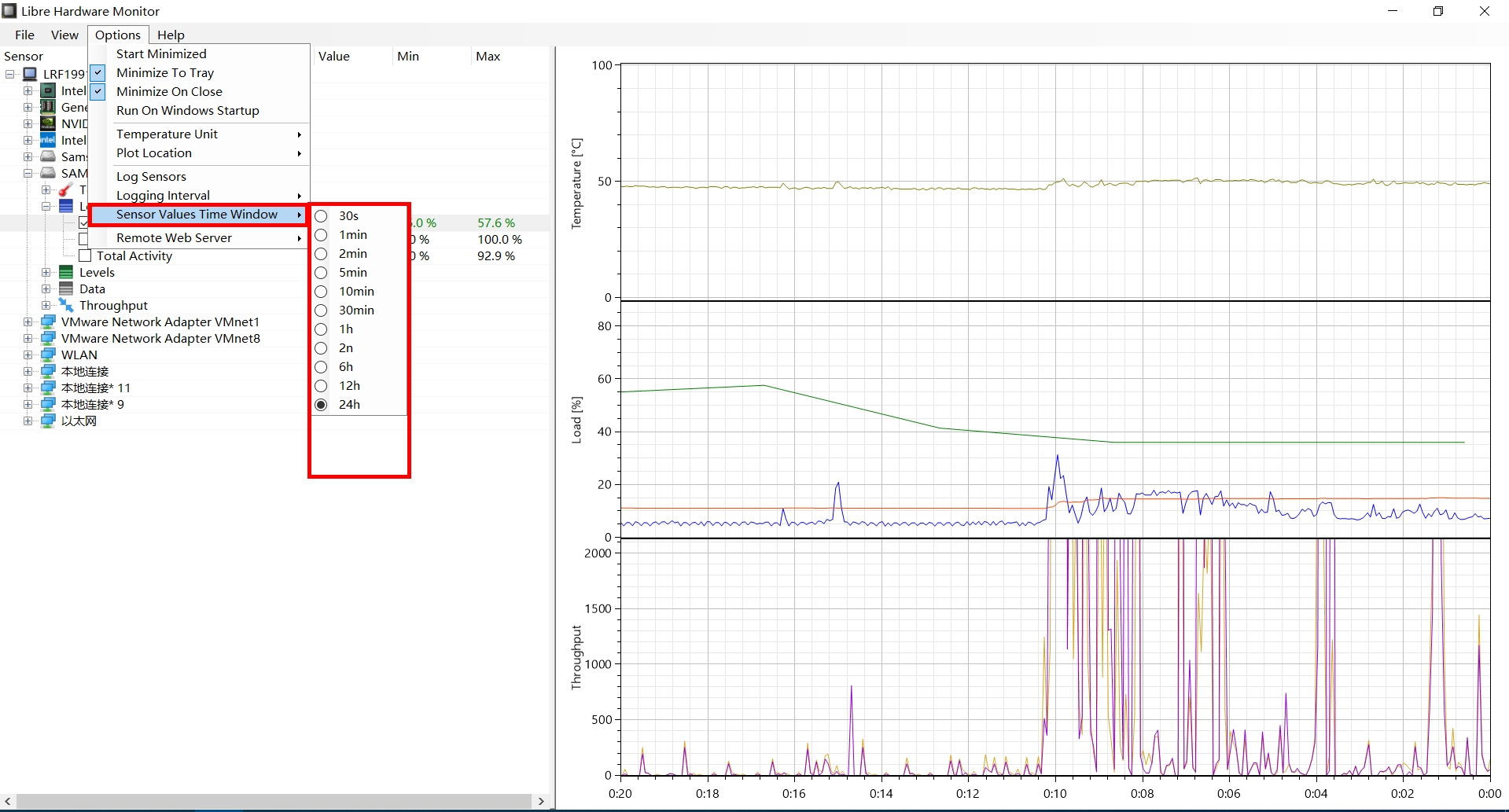Click the VMnet1 network adapter icon
Image resolution: width=1509 pixels, height=812 pixels.
(48, 321)
